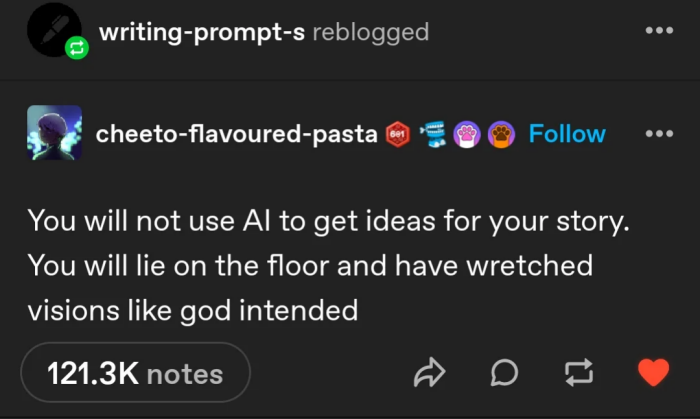Click the writing-prompt-s avatar
Image resolution: width=700 pixels, height=419 pixels.
[x=52, y=30]
